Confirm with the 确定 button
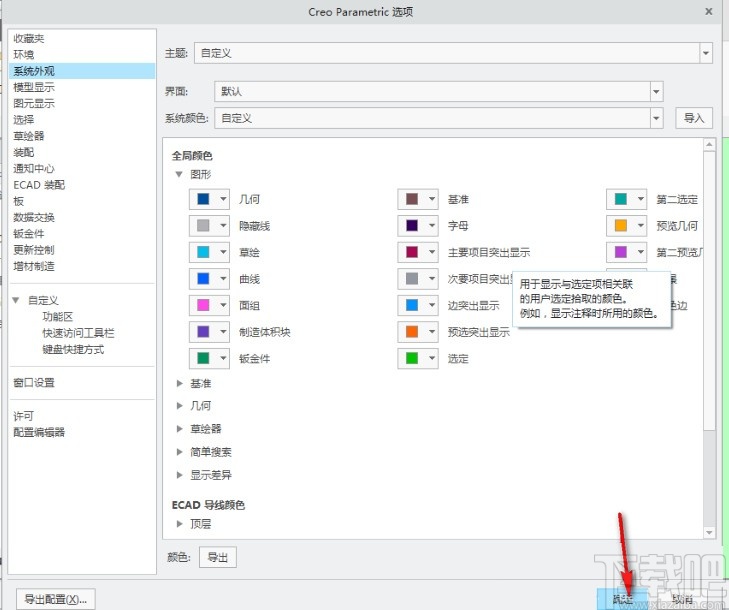 622,599
